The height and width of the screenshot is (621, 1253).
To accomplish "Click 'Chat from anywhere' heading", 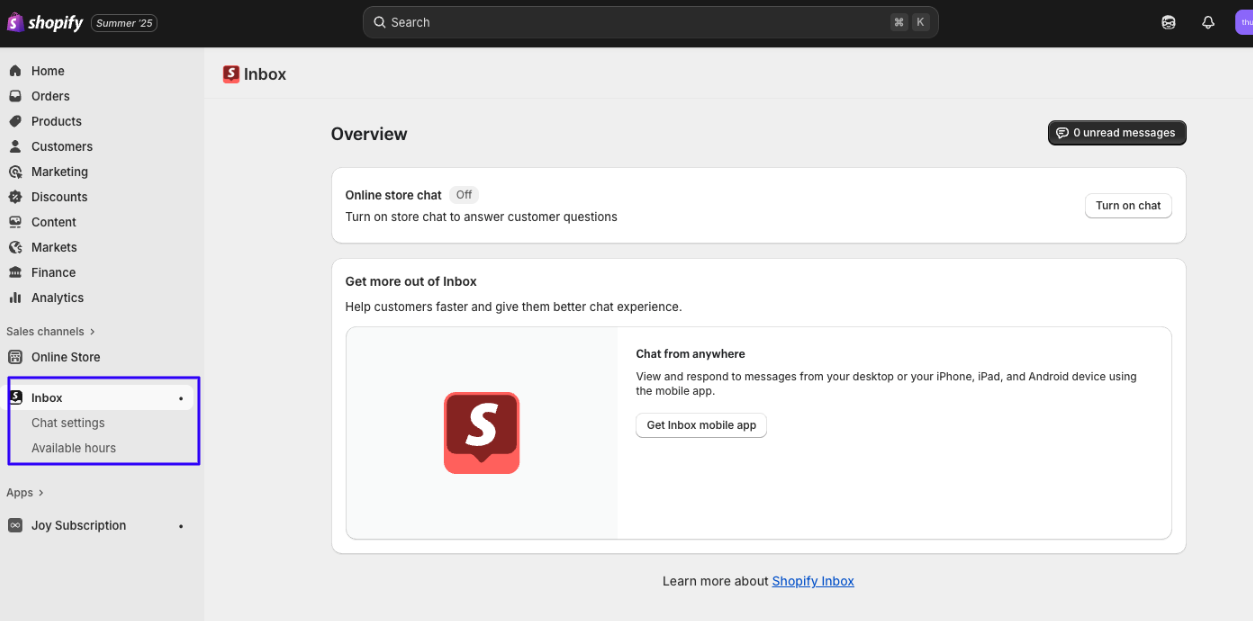I will (x=690, y=354).
